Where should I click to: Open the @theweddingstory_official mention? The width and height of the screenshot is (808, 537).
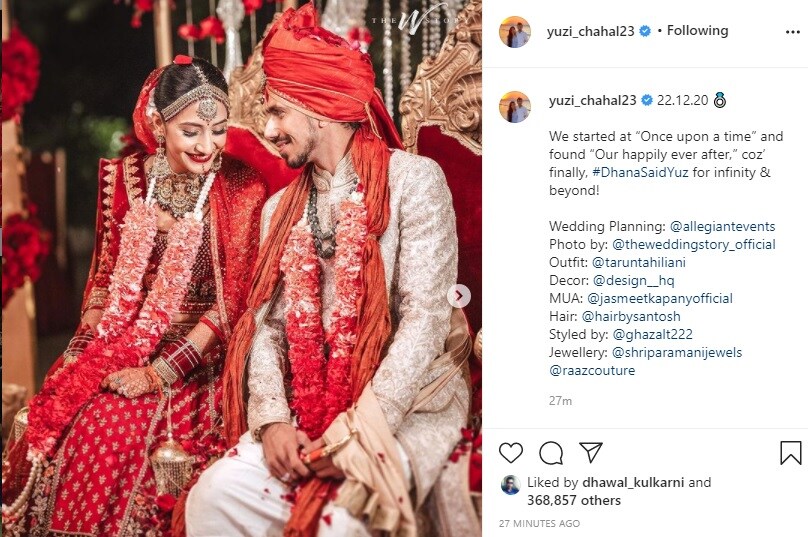pos(694,244)
